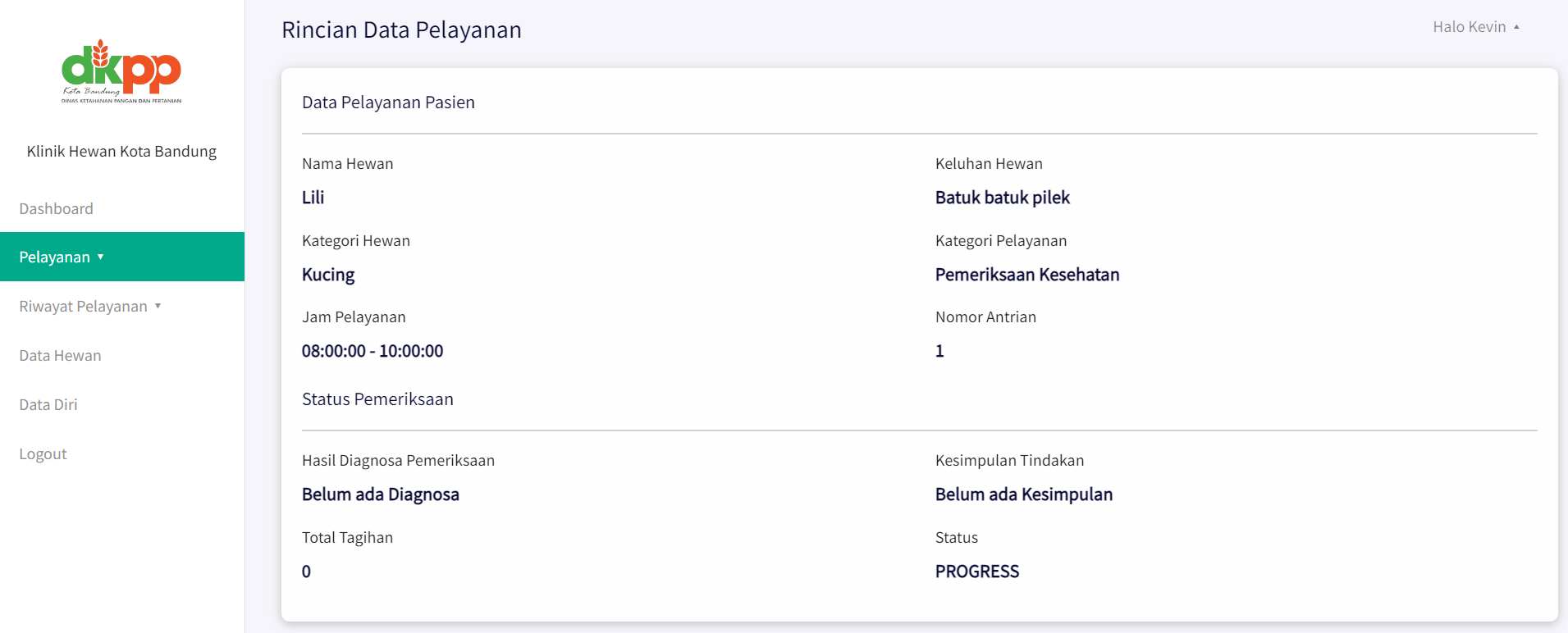
Task: Open the Dashboard menu item
Action: pos(56,208)
